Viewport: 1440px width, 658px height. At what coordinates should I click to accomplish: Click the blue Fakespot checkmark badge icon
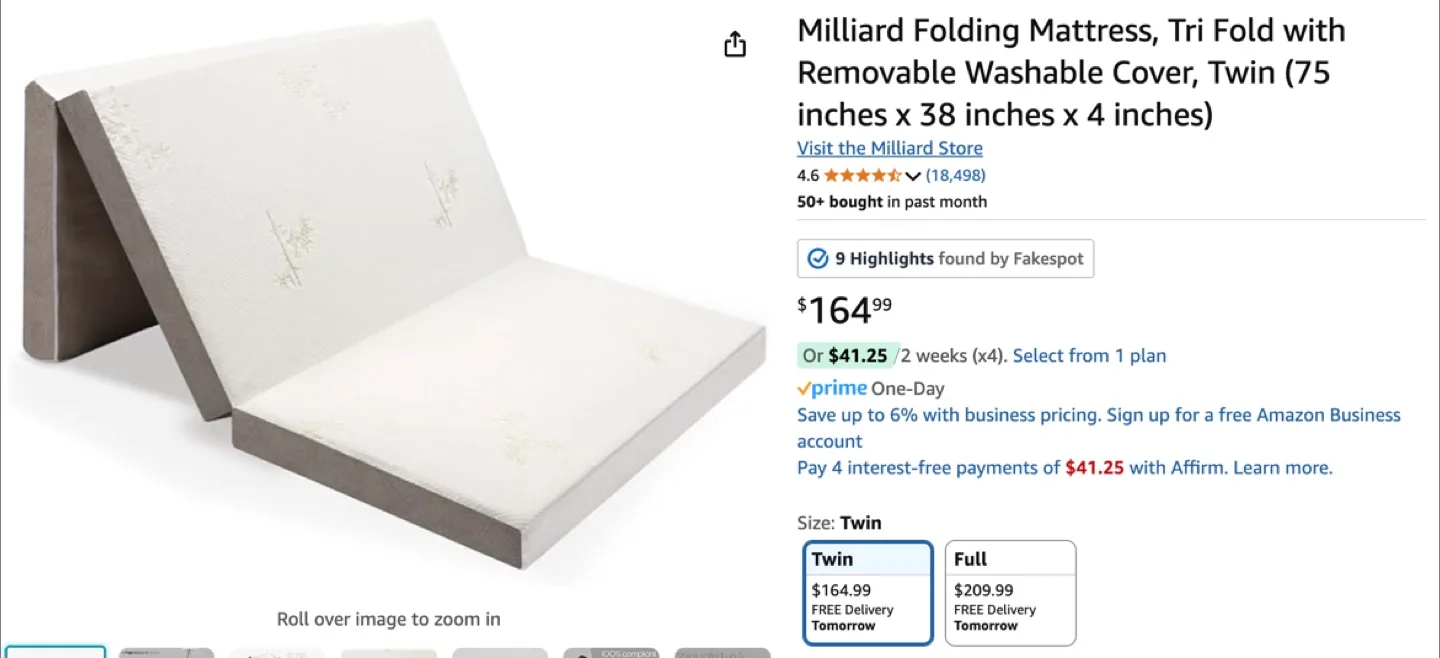coord(817,258)
